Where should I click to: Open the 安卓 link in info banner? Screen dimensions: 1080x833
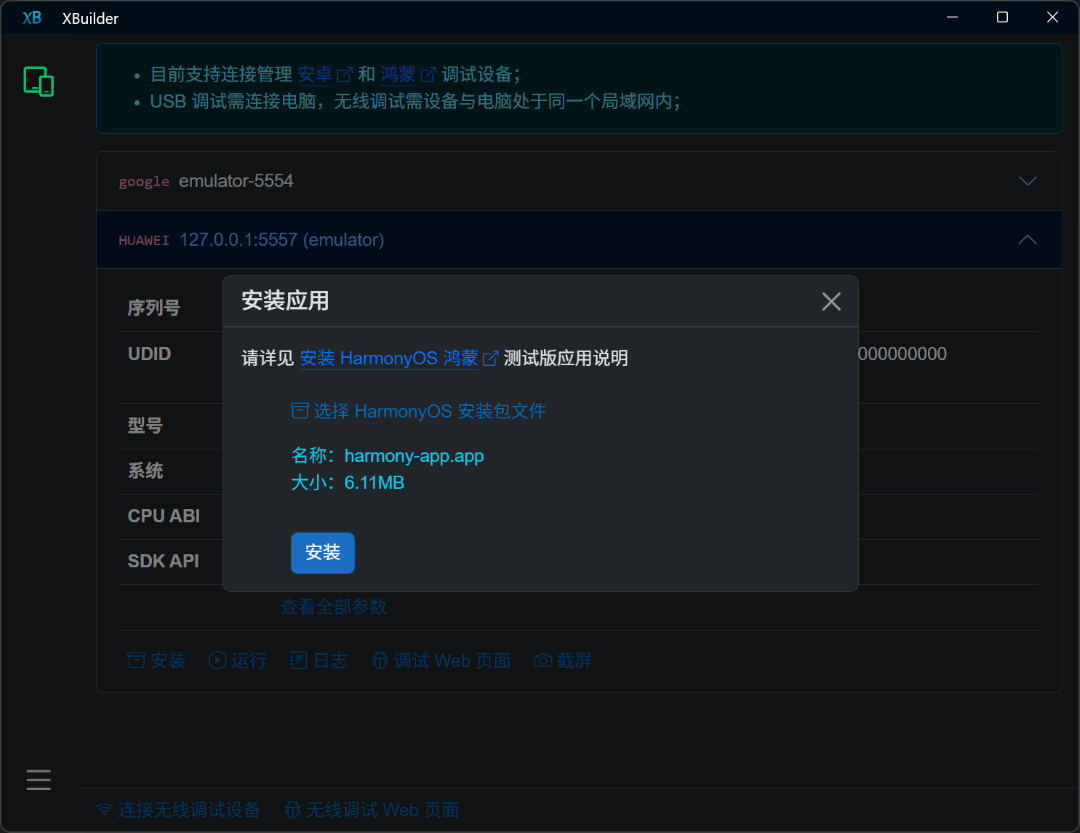point(315,74)
